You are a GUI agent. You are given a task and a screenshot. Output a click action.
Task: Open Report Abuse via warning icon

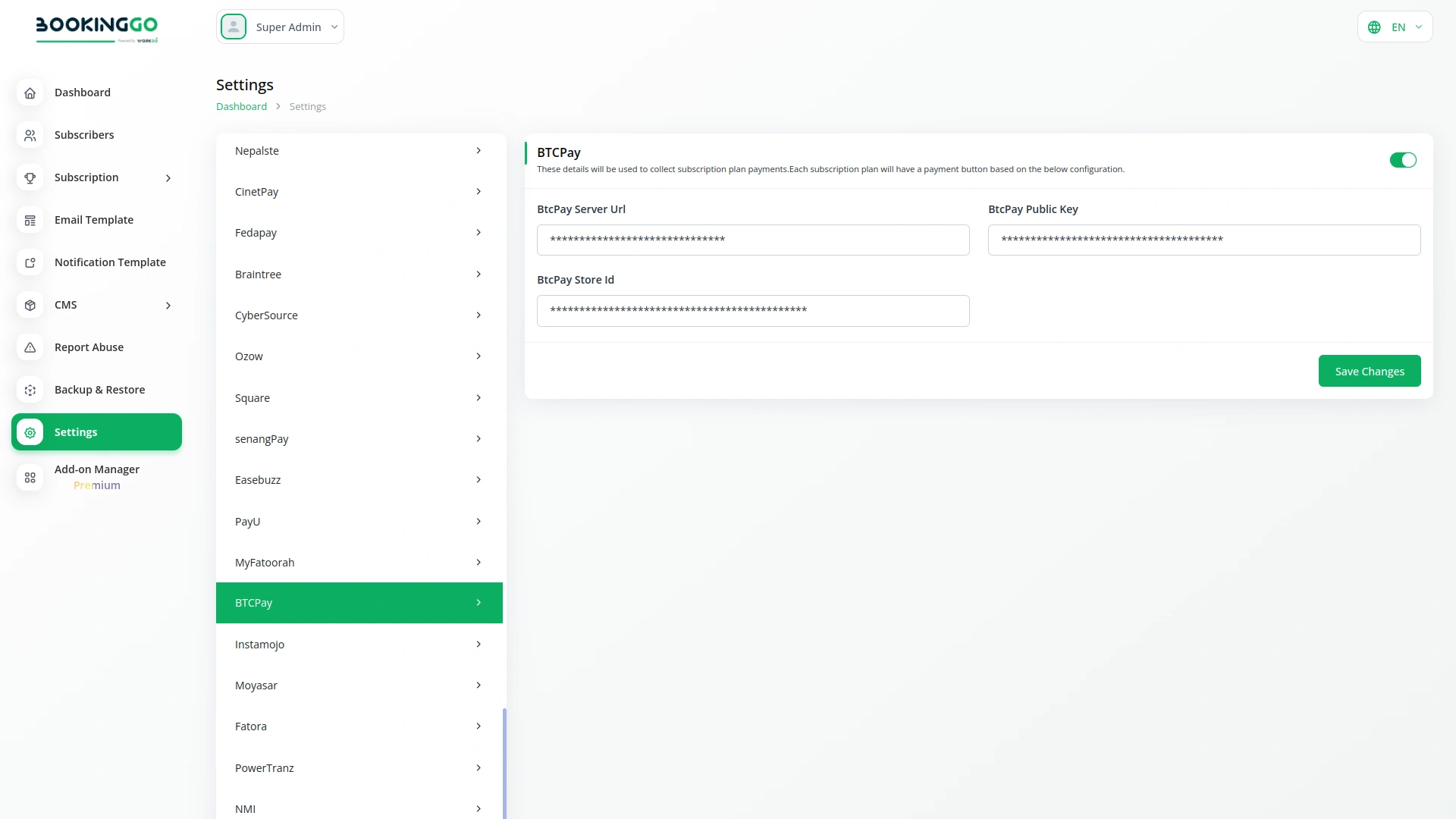30,347
